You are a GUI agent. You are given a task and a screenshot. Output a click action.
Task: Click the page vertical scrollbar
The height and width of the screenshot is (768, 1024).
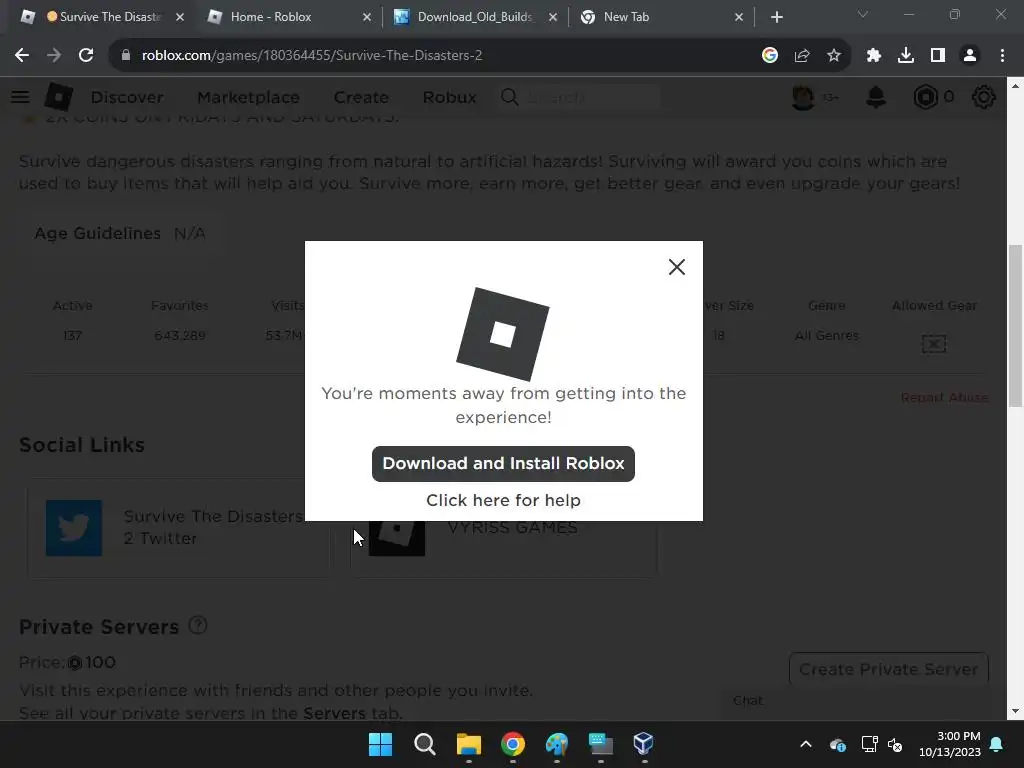tap(1015, 326)
